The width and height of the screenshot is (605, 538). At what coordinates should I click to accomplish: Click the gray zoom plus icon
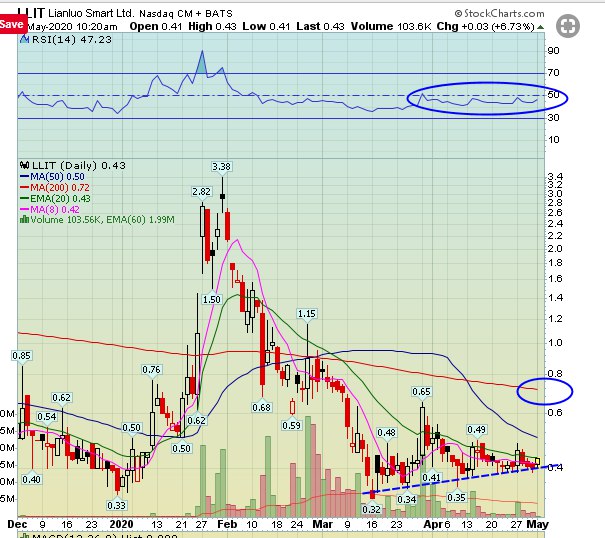coord(568,26)
